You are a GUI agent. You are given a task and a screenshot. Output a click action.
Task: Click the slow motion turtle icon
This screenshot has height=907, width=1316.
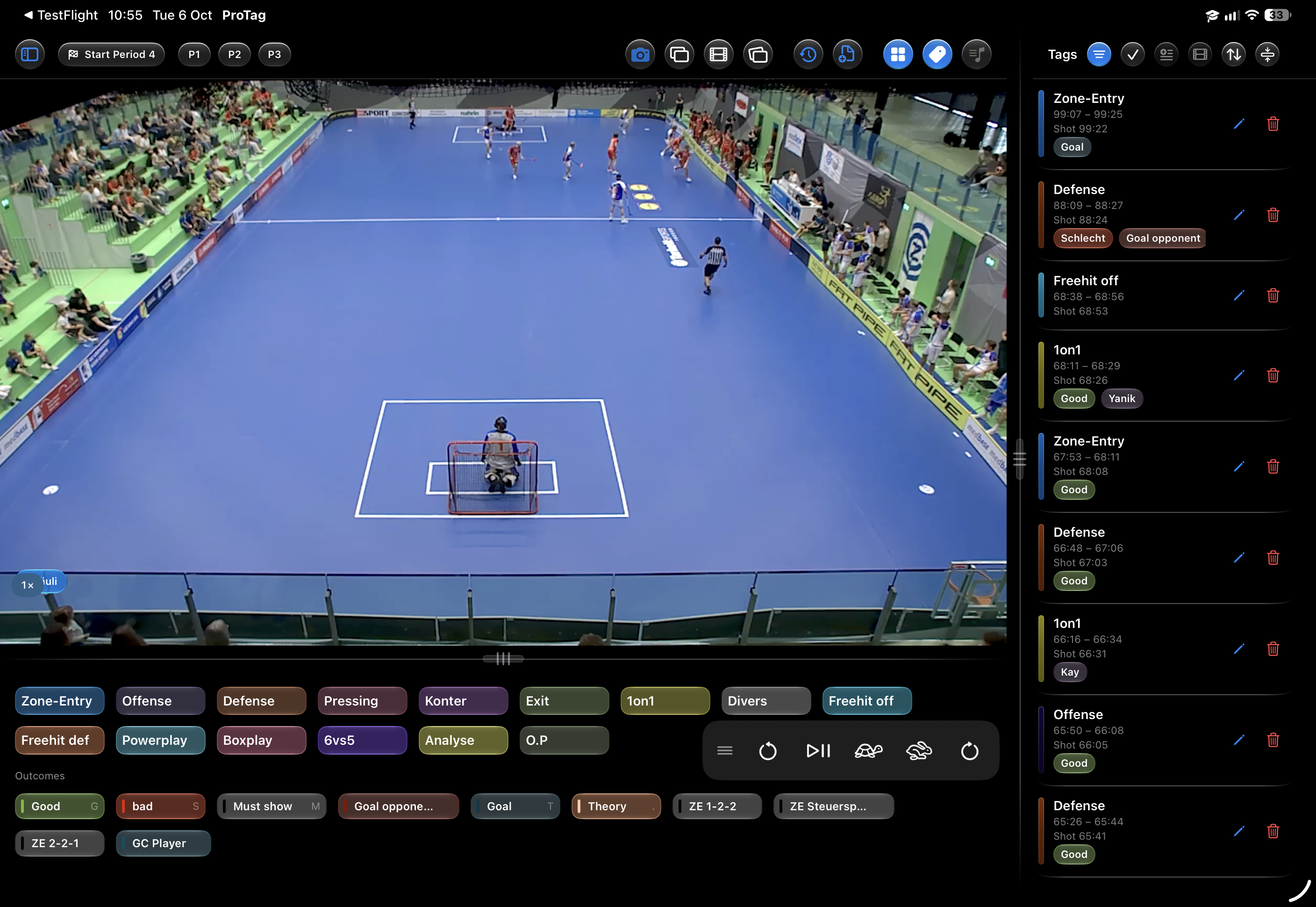pos(868,751)
